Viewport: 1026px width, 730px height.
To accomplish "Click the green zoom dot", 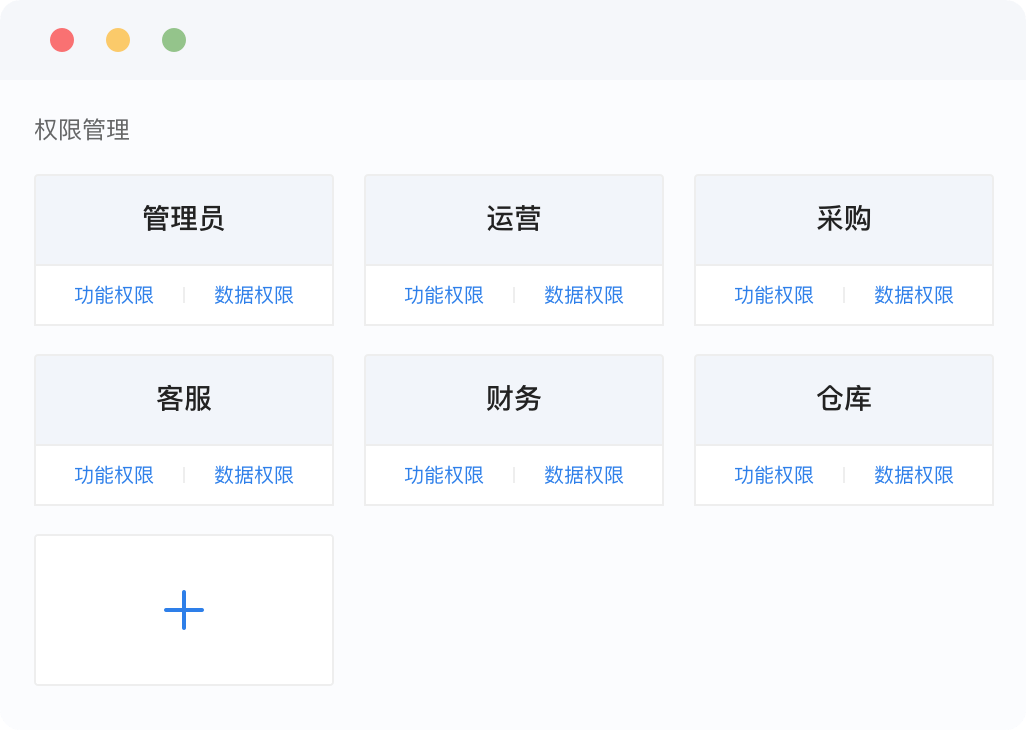I will coord(174,41).
